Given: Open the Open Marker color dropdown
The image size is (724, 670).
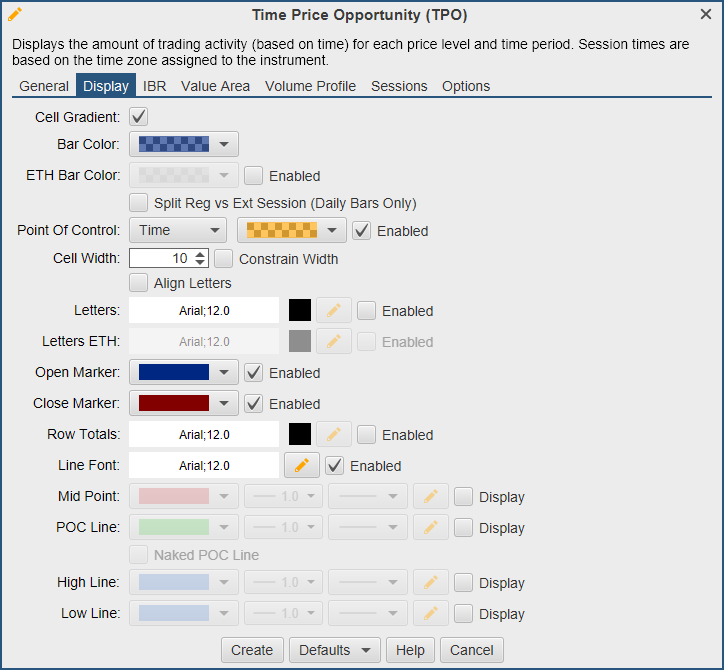Looking at the screenshot, I should click(x=183, y=373).
